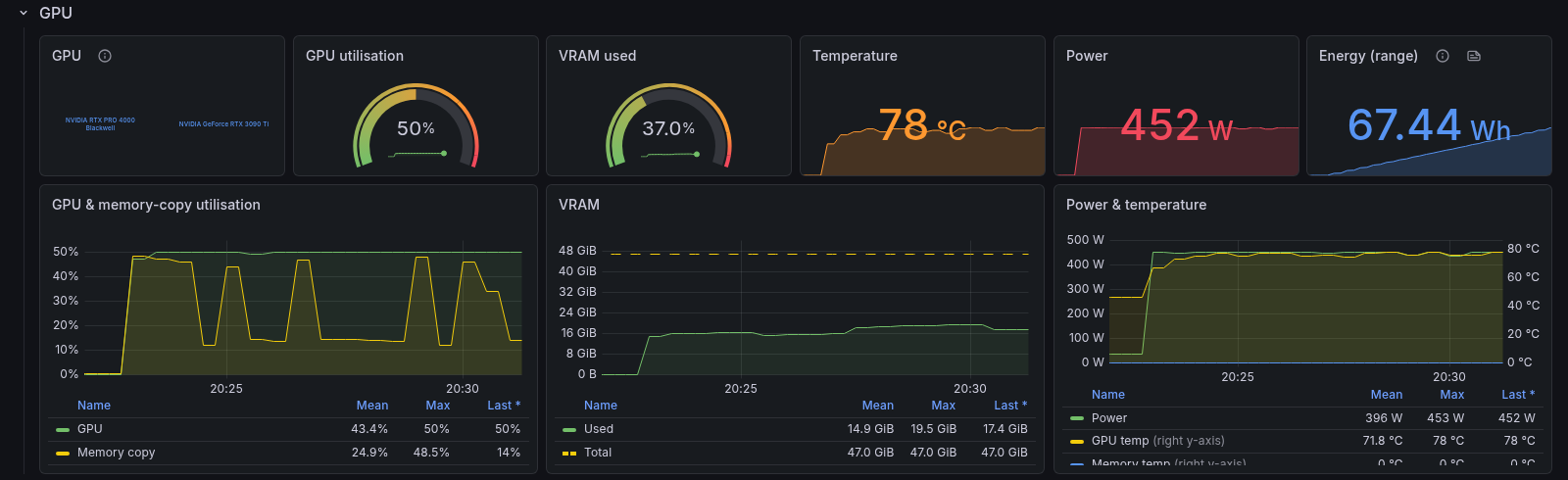Open colour picker for Used series swatch
Viewport: 1568px width, 480px height.
pos(569,429)
